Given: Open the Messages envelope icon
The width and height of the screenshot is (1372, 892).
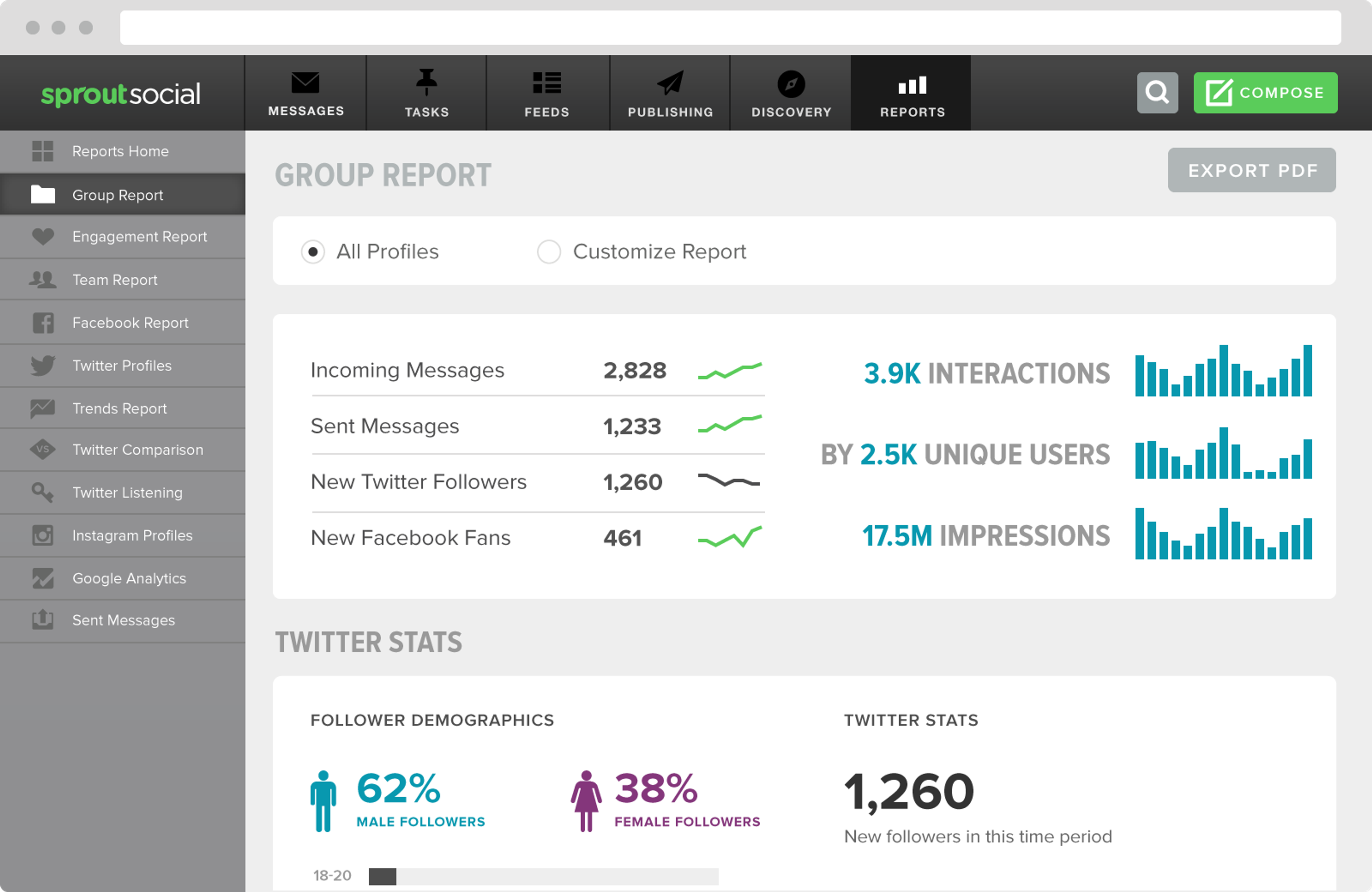Looking at the screenshot, I should pyautogui.click(x=305, y=84).
